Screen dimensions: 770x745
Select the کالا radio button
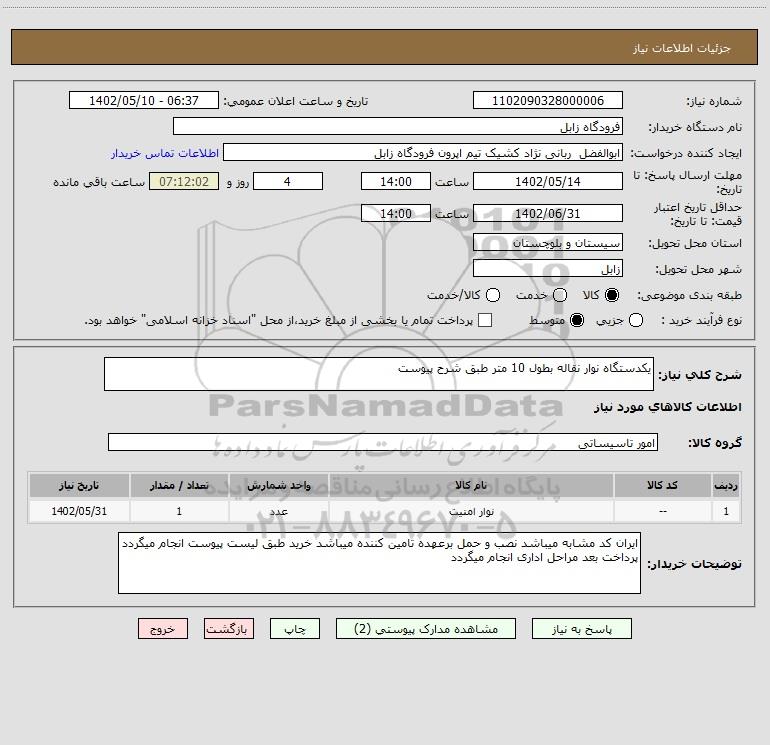click(x=612, y=295)
